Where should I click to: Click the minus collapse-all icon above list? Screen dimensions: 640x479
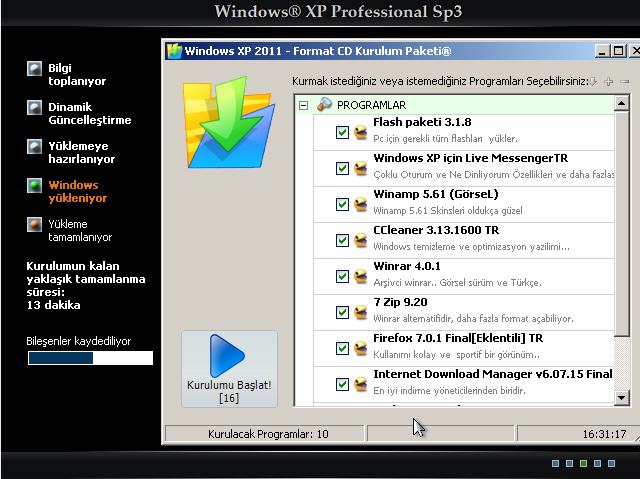click(x=624, y=82)
